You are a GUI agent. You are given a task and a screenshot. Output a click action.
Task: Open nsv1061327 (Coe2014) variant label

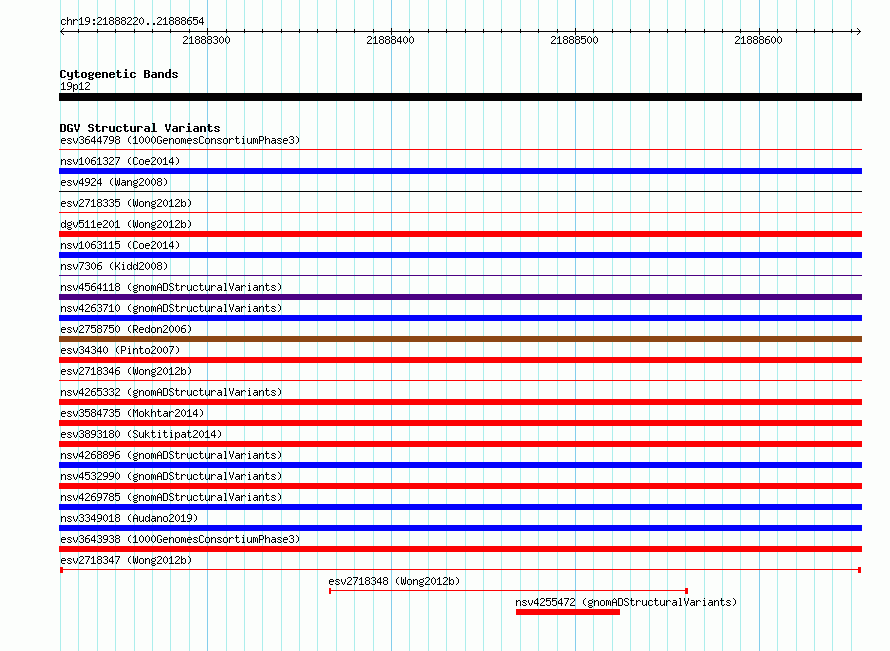[x=120, y=161]
